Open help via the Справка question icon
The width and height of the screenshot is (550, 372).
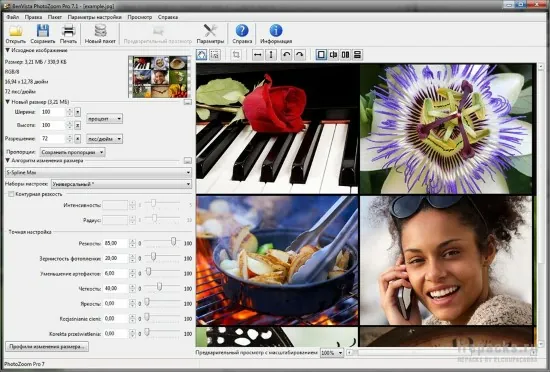pyautogui.click(x=242, y=34)
